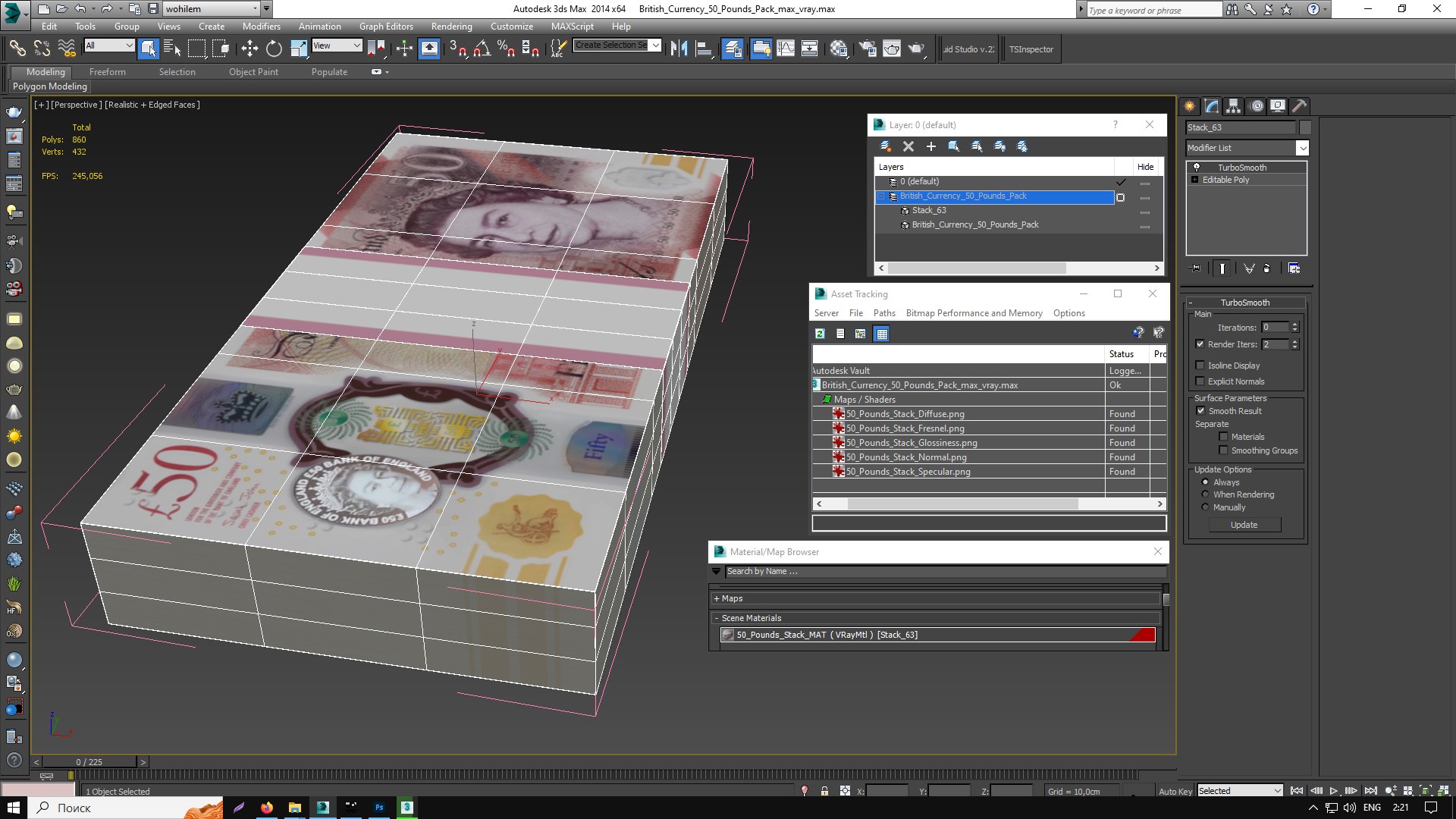Select the Always update option
The image size is (1456, 819).
1205,482
